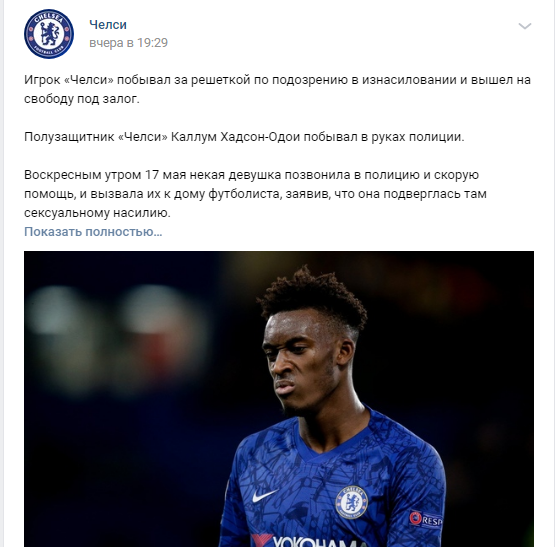Open the Челси group name link
Screen dimensions: 555x547
(x=108, y=25)
